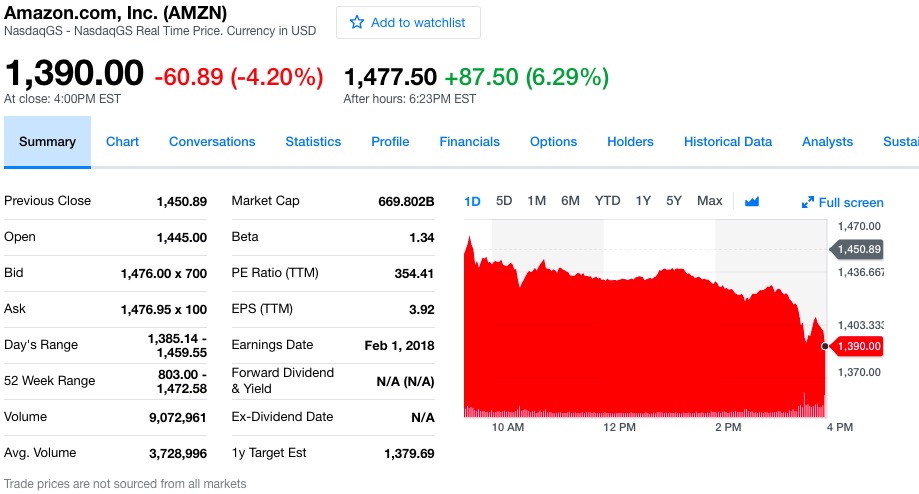Set chart range to 1M
Screen dimensions: 919x494
[536, 201]
